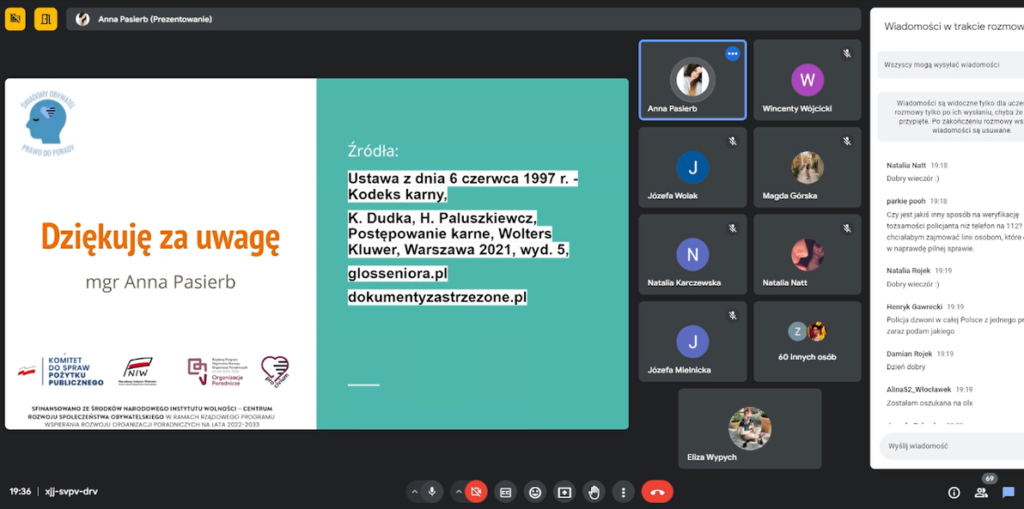Leave the call with red hang-up button
The image size is (1024, 509).
(657, 492)
